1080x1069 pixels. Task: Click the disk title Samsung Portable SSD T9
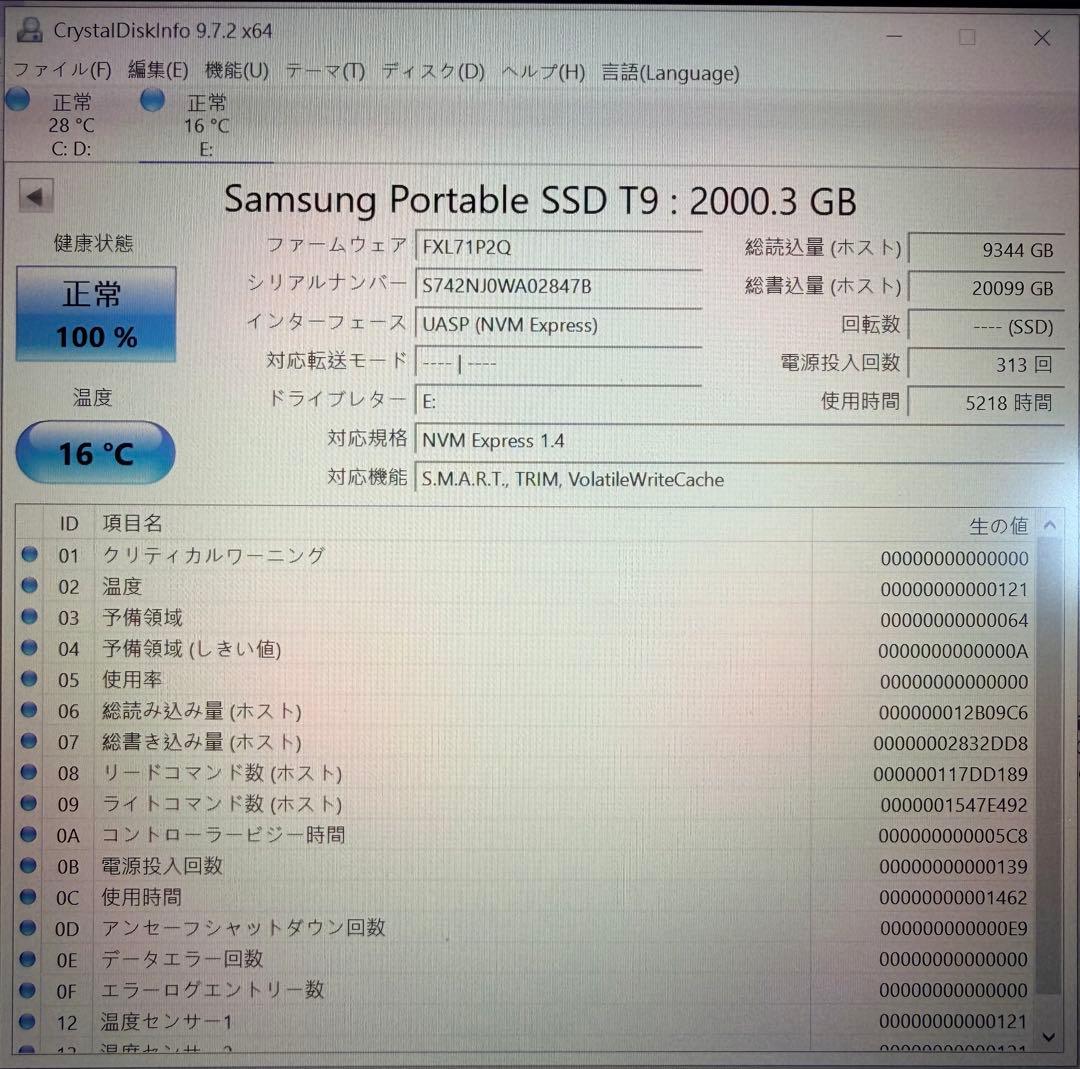pyautogui.click(x=540, y=200)
